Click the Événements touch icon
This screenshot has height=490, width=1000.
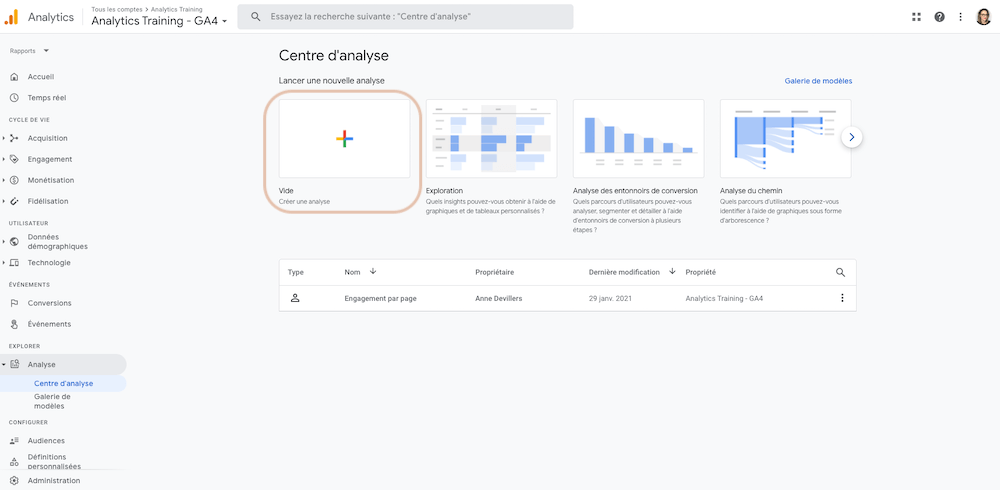coord(15,324)
